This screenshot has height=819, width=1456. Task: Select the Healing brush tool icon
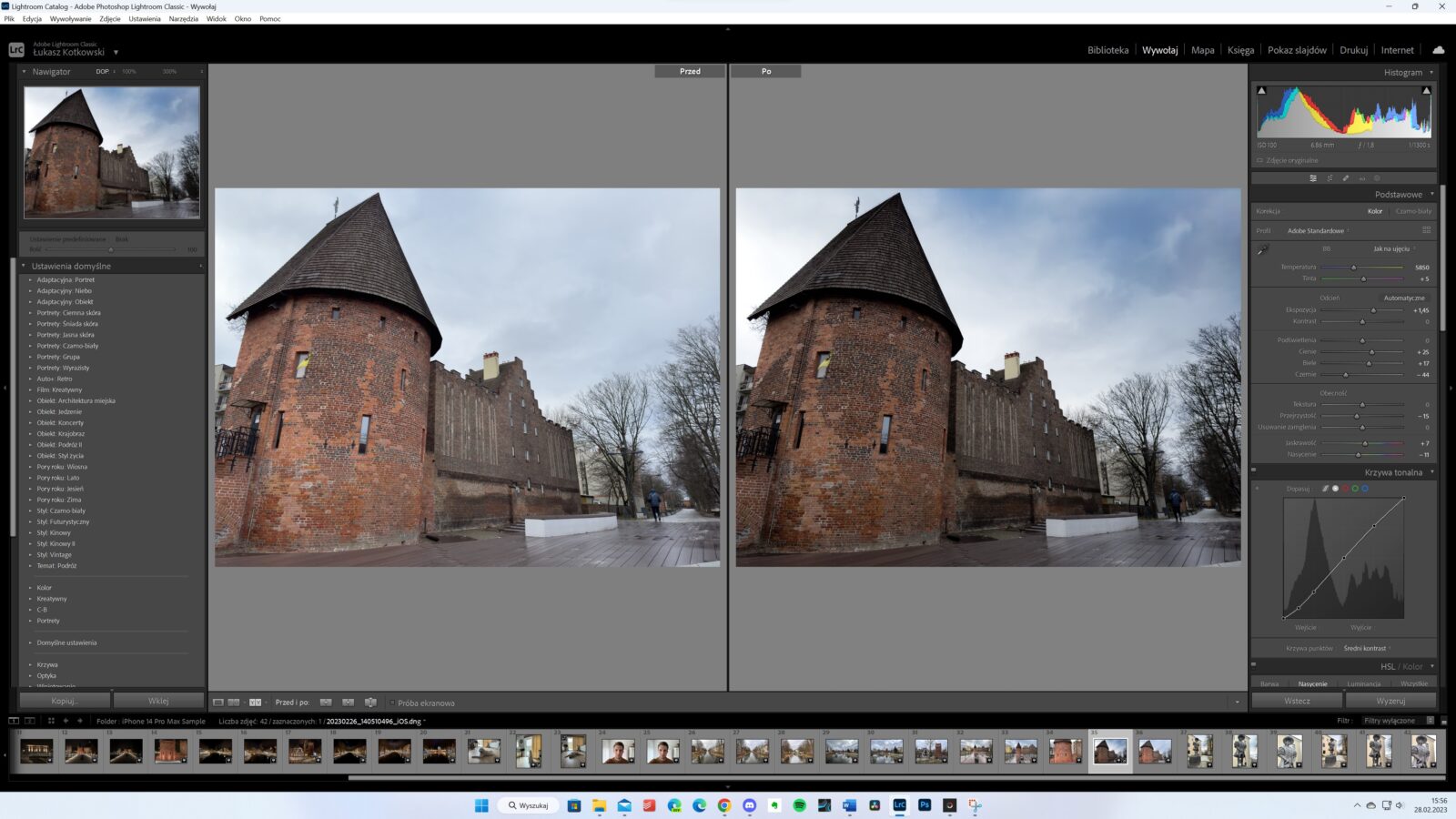[x=1345, y=178]
